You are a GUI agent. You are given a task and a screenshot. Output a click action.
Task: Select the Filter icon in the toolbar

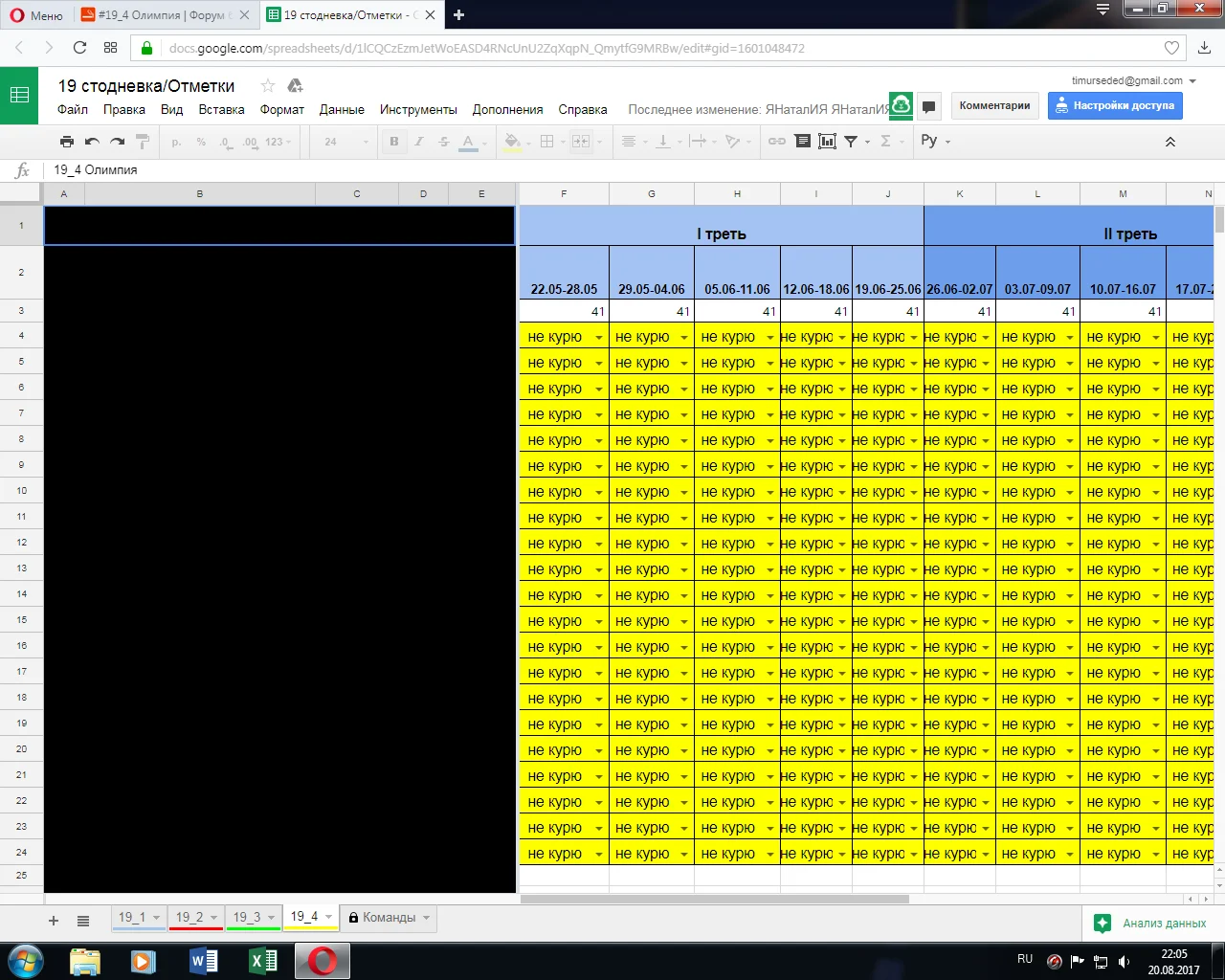(851, 141)
